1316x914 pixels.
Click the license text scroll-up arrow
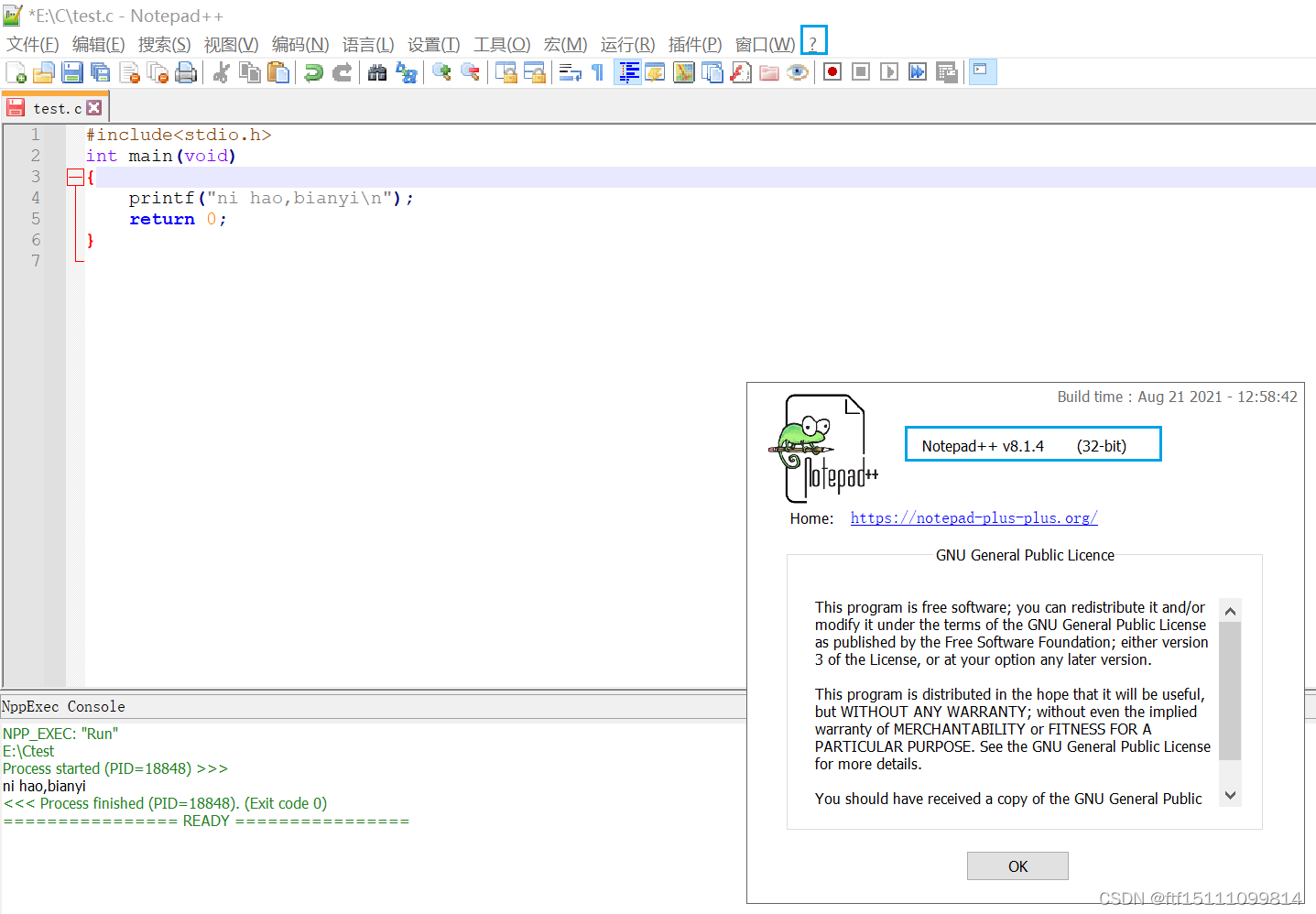click(x=1231, y=612)
